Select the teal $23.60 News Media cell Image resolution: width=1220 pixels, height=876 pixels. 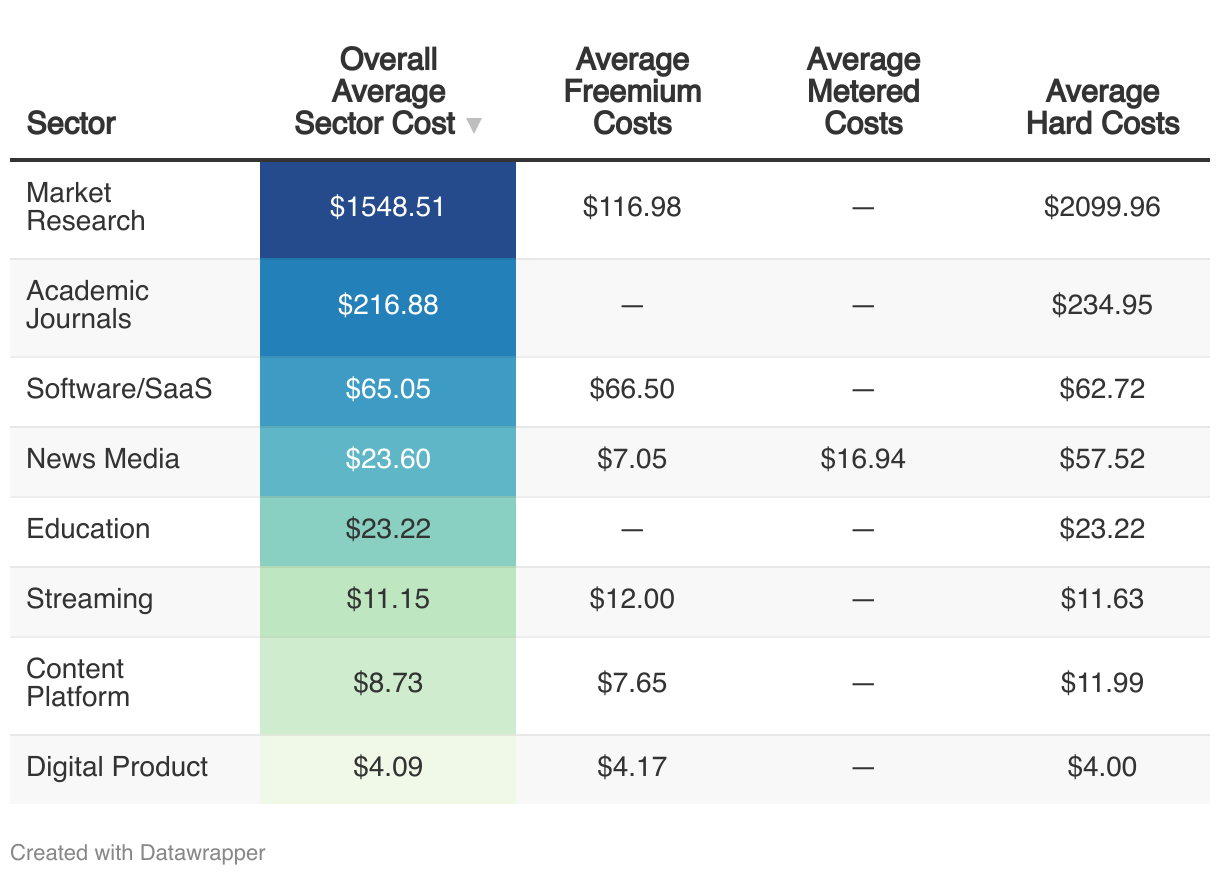[x=388, y=459]
